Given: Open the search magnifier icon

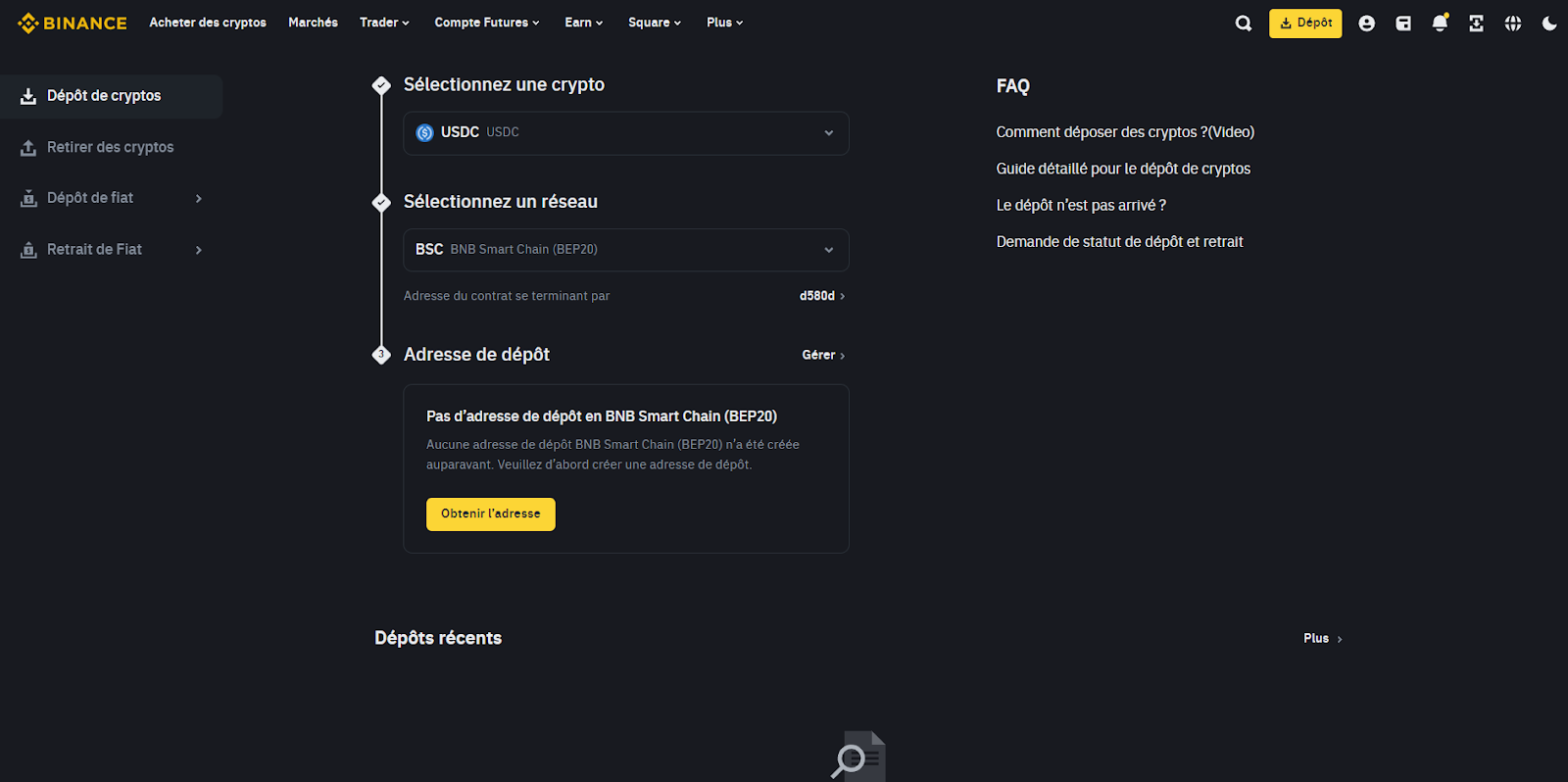Looking at the screenshot, I should tap(1244, 24).
